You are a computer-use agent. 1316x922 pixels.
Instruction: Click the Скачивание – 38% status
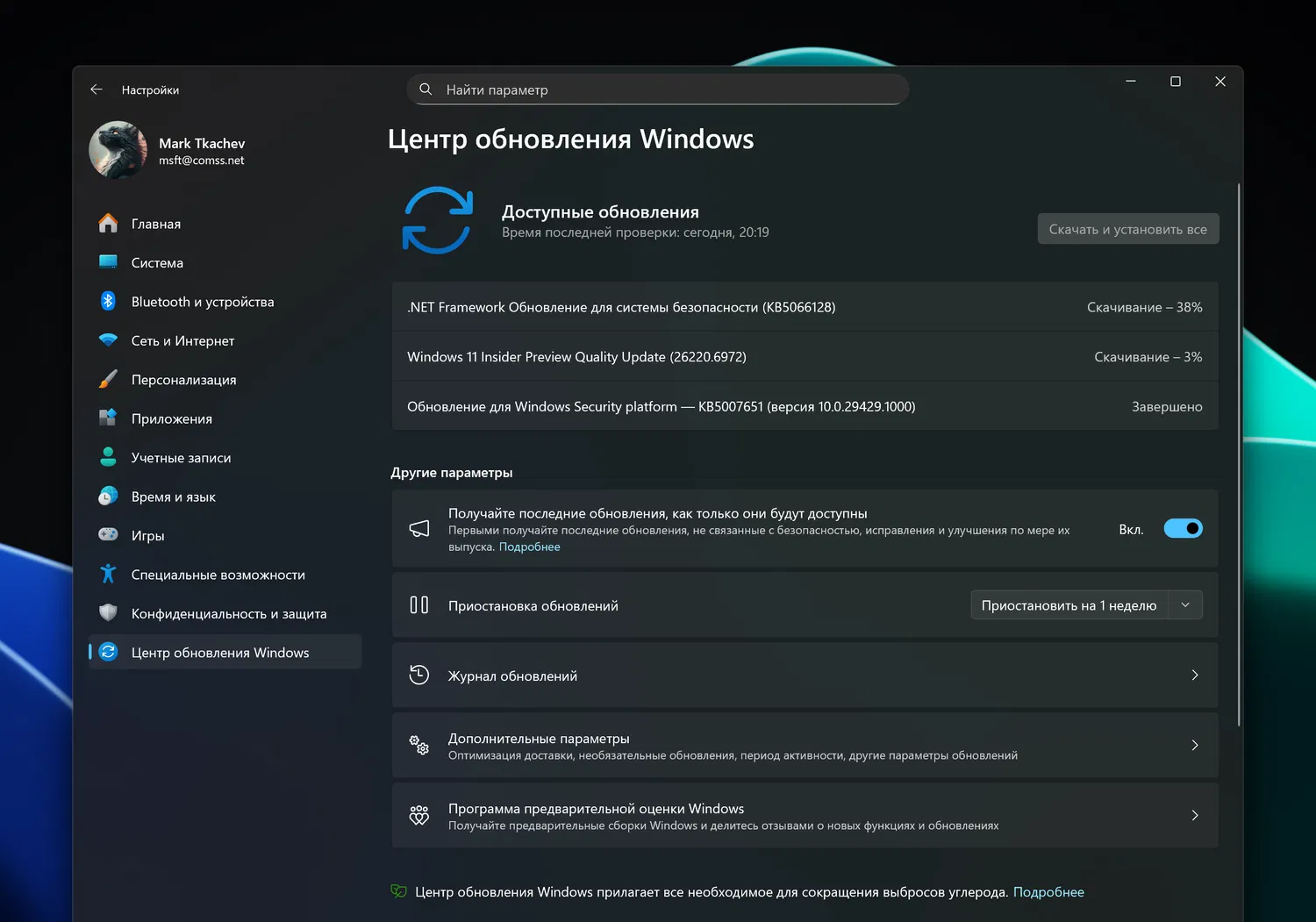pyautogui.click(x=1144, y=307)
